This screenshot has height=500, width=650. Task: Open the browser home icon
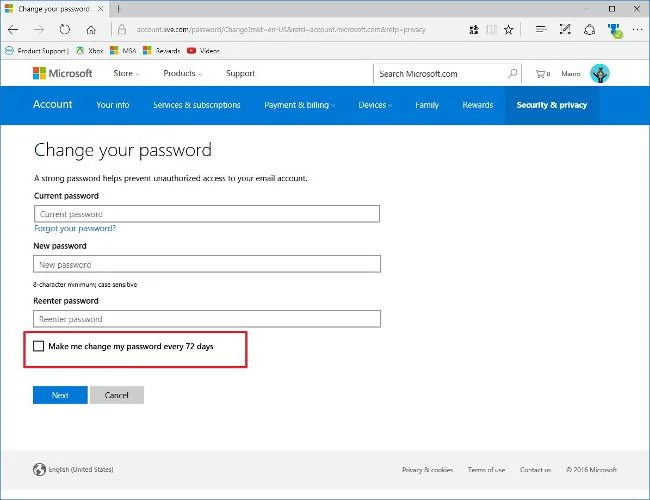click(91, 29)
